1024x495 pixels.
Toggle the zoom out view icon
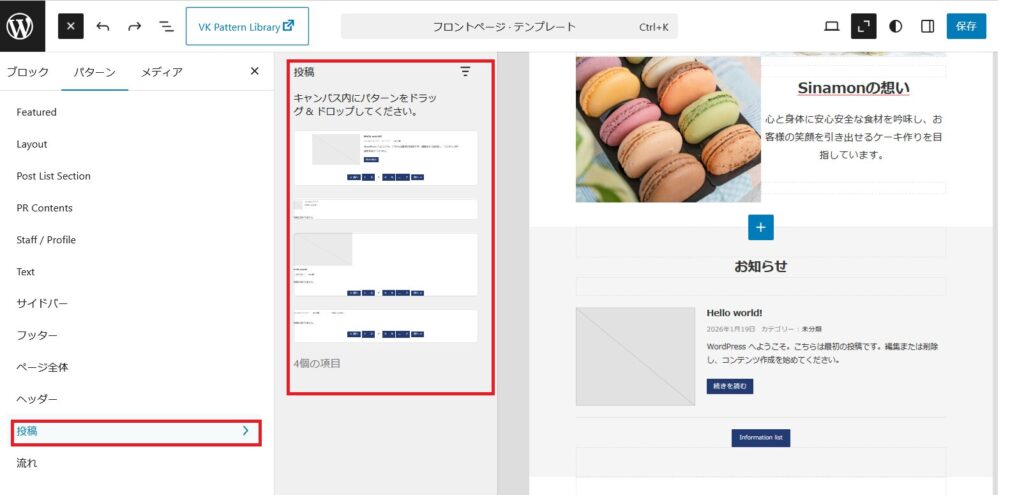click(x=863, y=27)
